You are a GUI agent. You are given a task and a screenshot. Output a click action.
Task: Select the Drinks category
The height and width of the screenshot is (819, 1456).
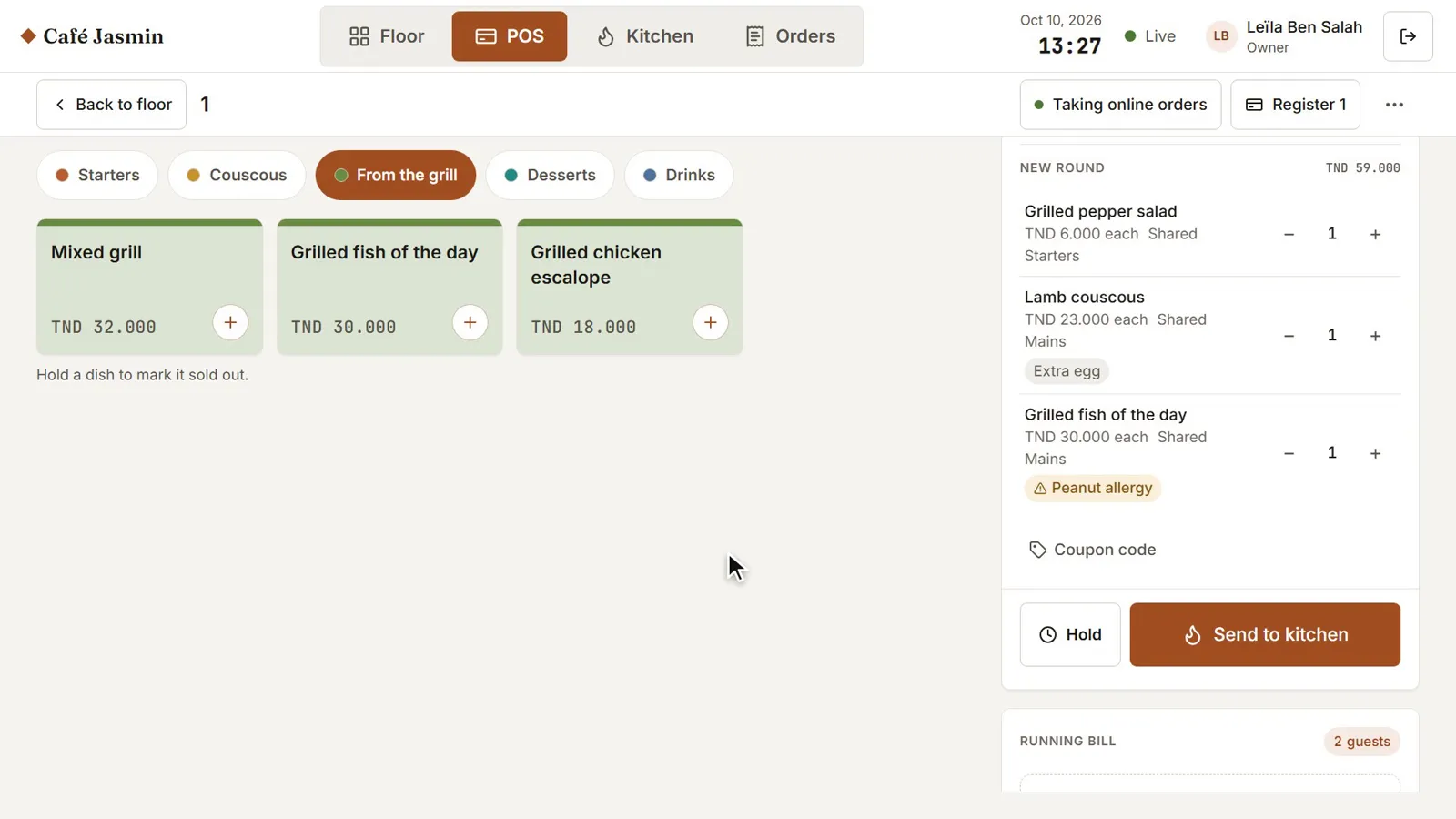click(679, 175)
